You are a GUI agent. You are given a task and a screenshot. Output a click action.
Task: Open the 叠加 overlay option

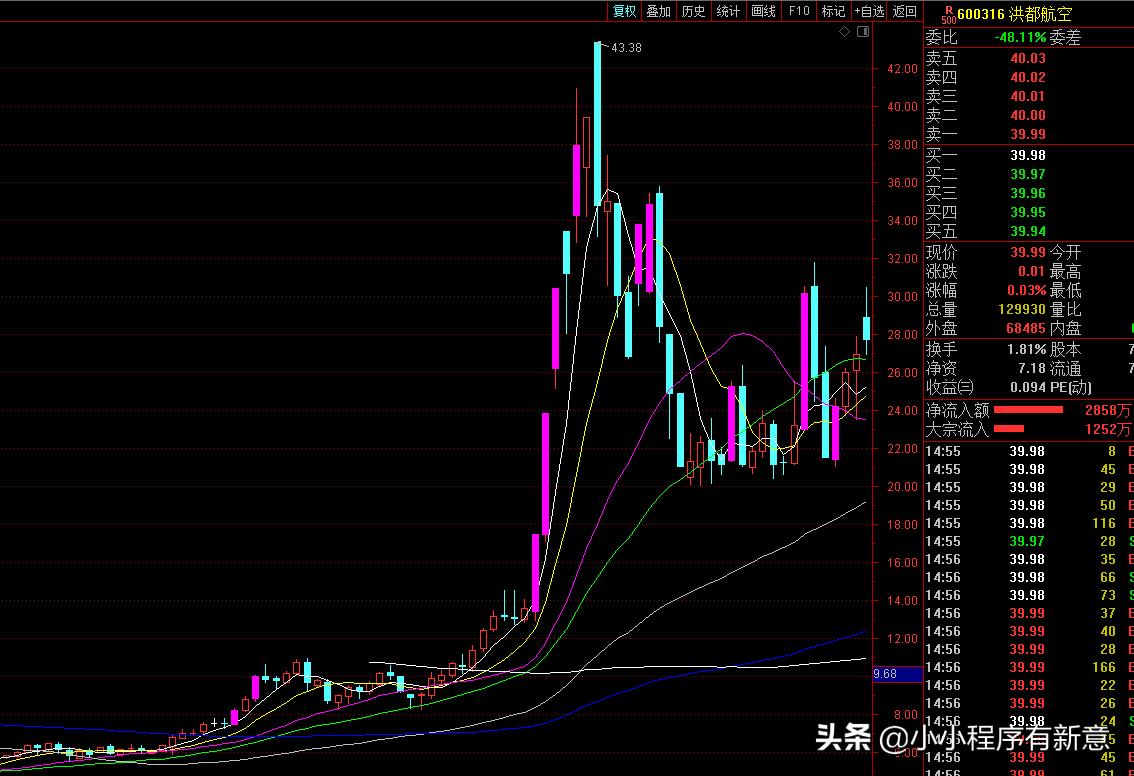(659, 11)
